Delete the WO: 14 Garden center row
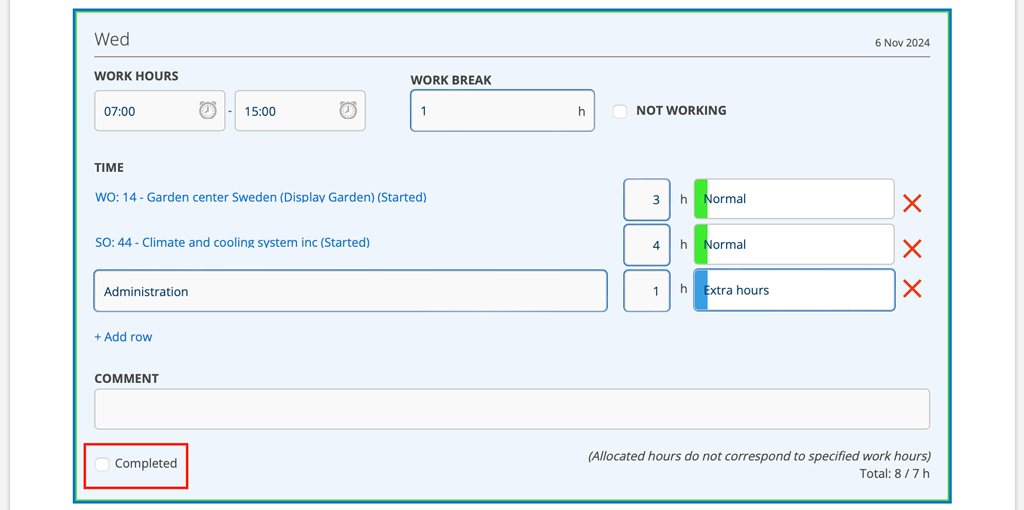1024x510 pixels. click(x=912, y=203)
